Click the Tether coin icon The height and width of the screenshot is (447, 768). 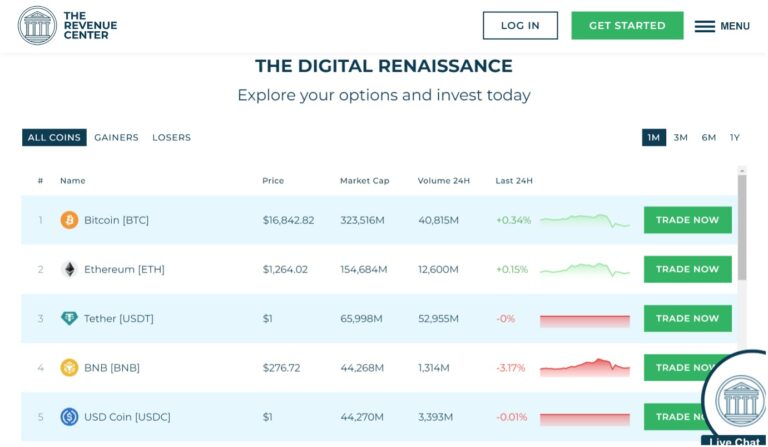69,318
